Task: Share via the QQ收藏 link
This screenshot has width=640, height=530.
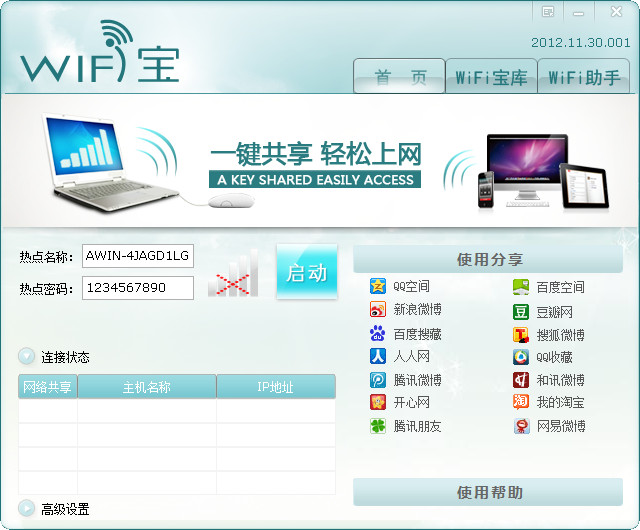Action: [555, 357]
